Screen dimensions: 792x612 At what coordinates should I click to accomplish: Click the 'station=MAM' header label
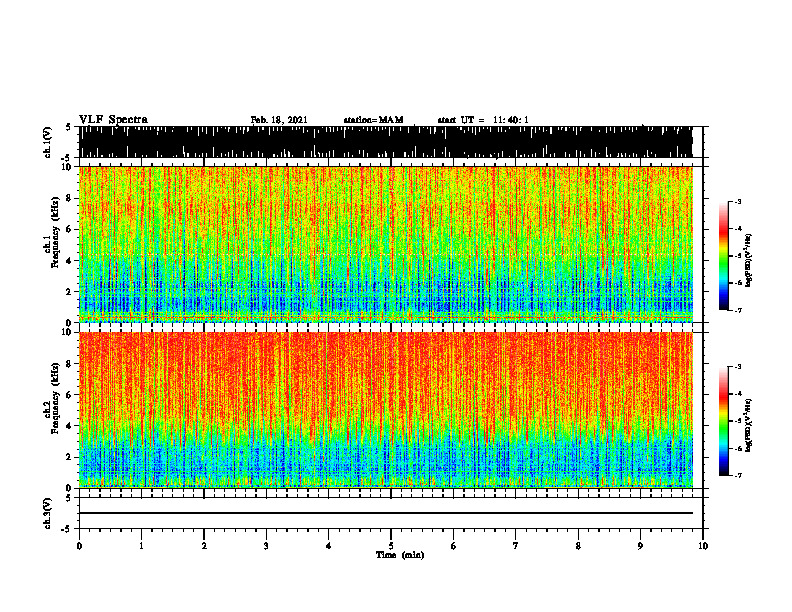coord(373,120)
